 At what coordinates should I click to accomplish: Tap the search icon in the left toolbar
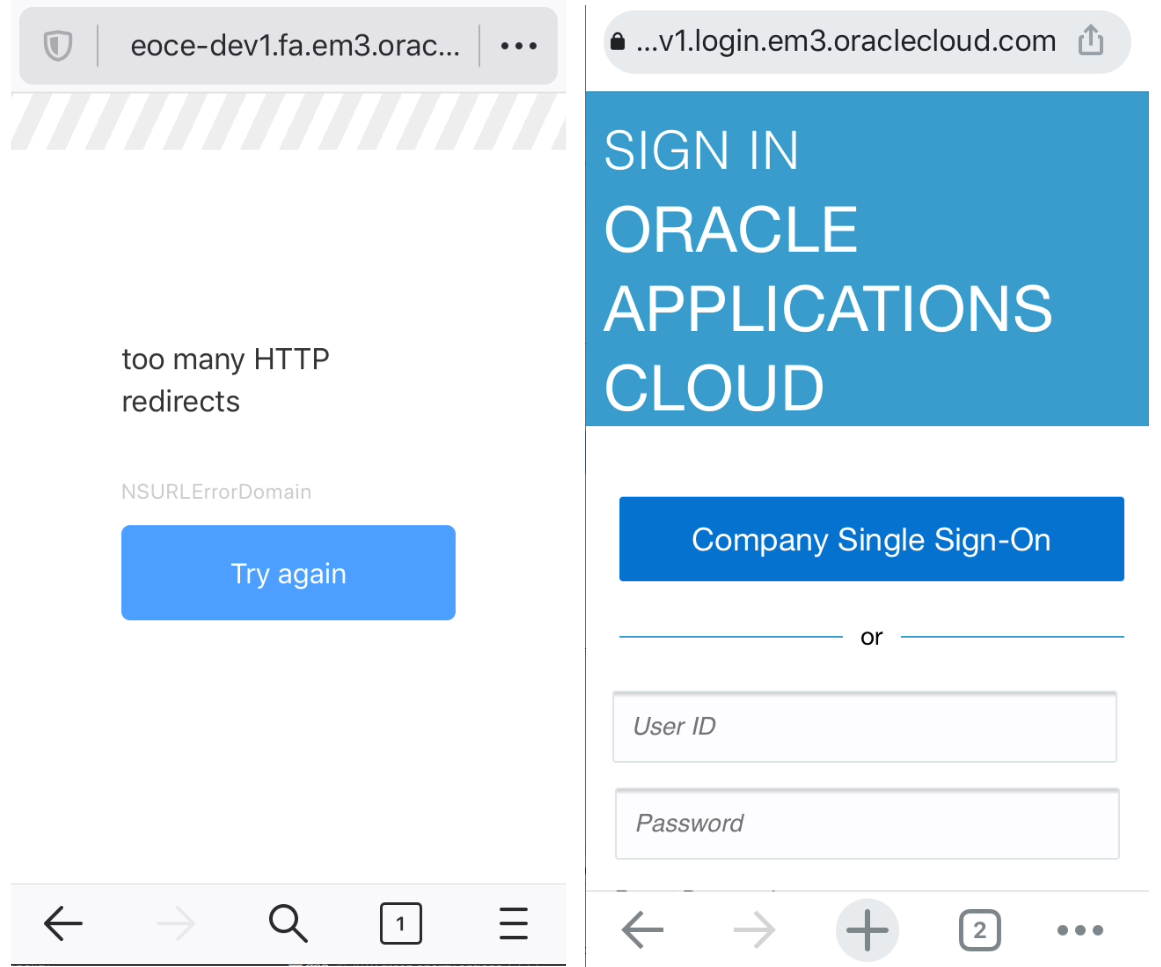(287, 923)
